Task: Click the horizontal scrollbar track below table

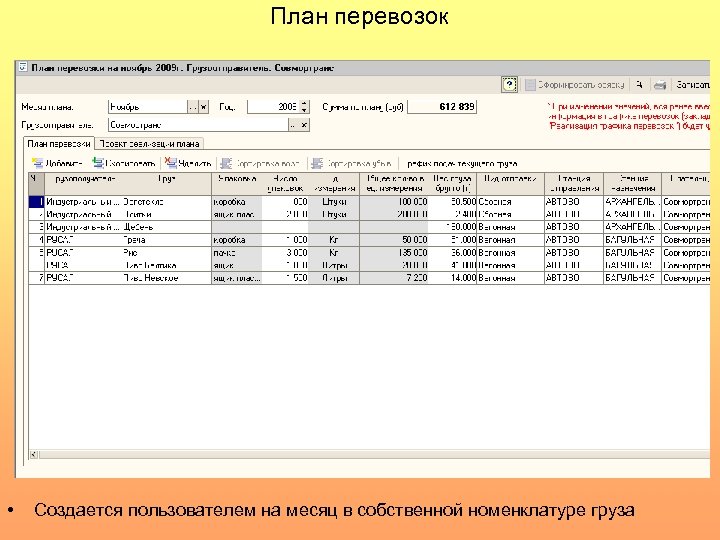Action: pyautogui.click(x=374, y=455)
